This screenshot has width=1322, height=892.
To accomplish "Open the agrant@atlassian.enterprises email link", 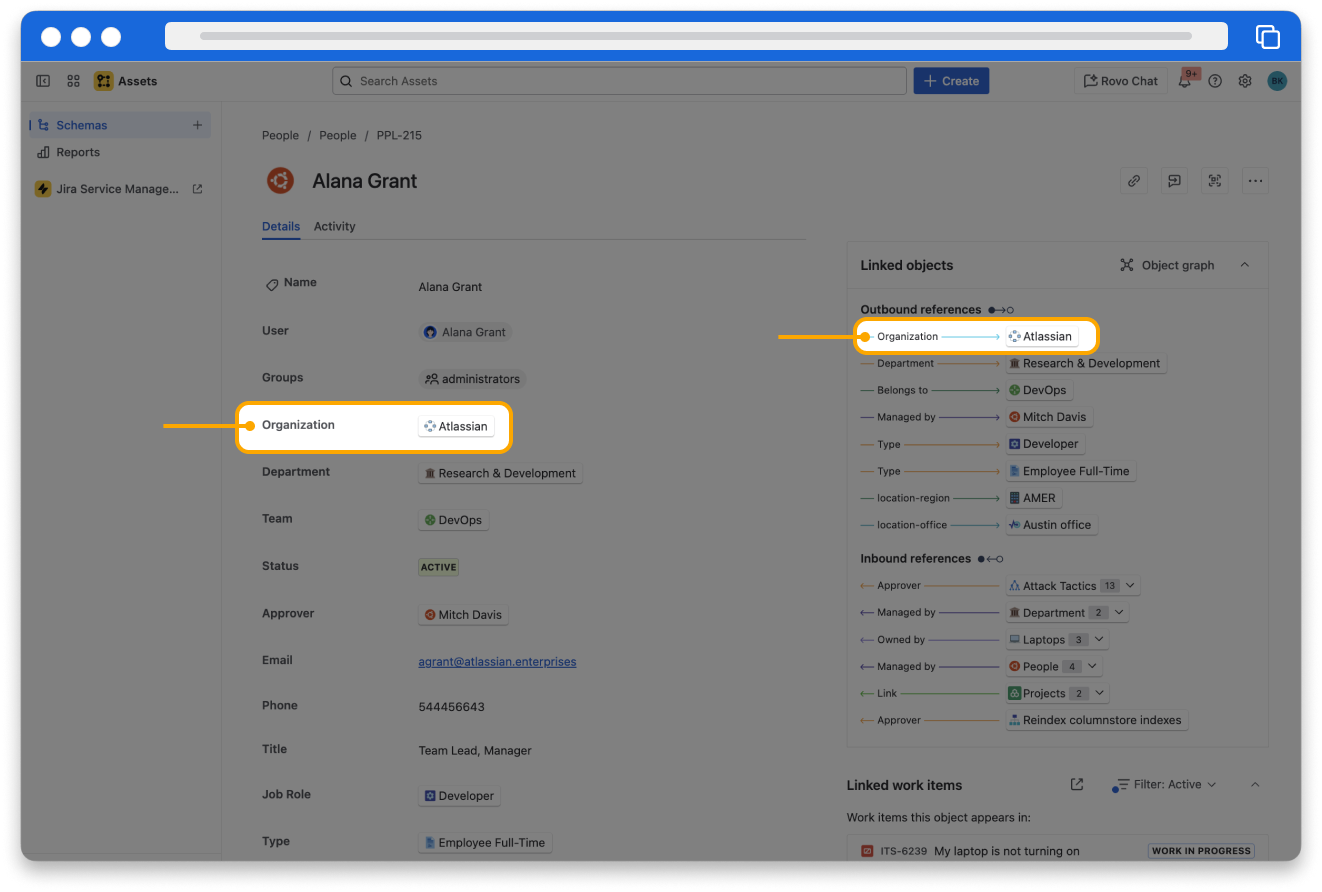I will pyautogui.click(x=497, y=661).
